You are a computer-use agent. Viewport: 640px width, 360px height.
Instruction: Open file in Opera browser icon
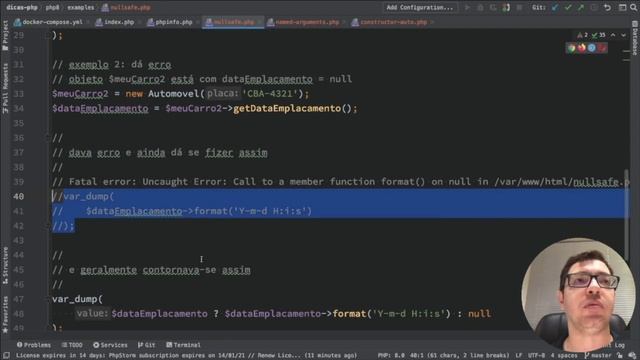(602, 48)
